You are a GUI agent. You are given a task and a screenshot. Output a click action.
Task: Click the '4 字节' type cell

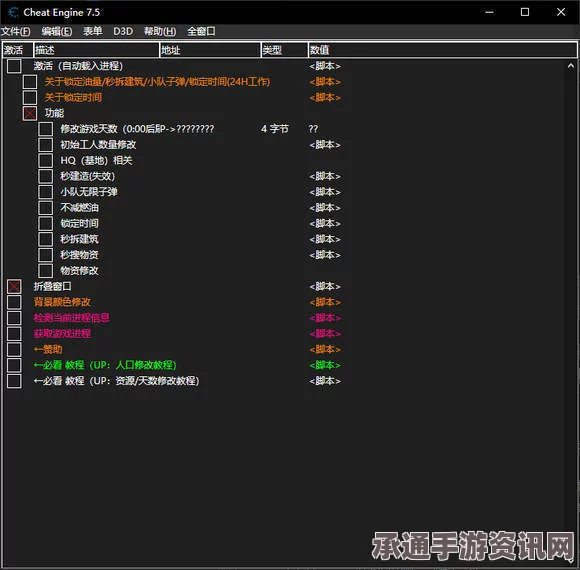pos(275,129)
